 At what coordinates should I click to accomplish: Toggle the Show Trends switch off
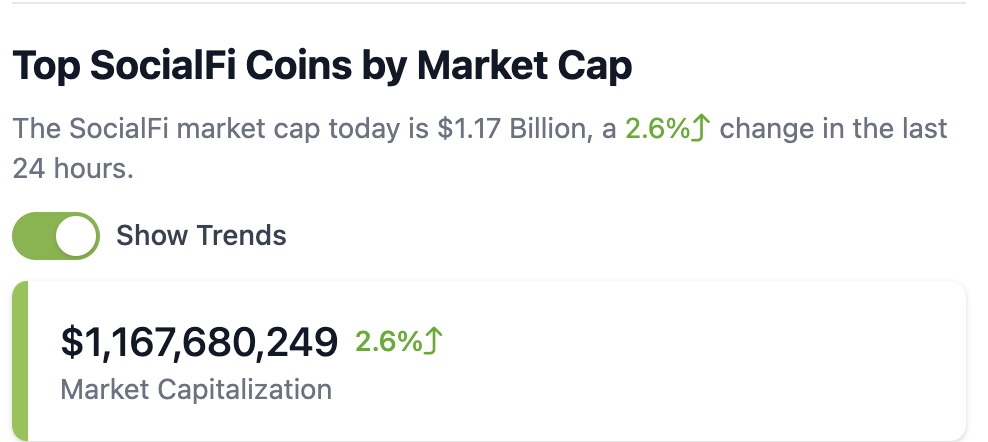[56, 236]
